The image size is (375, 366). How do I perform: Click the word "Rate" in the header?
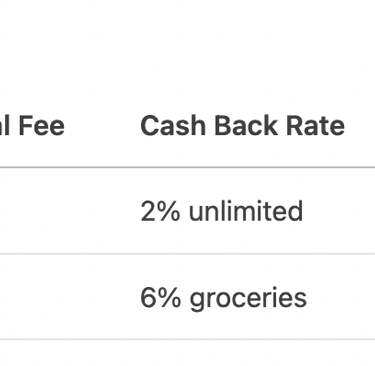[315, 126]
